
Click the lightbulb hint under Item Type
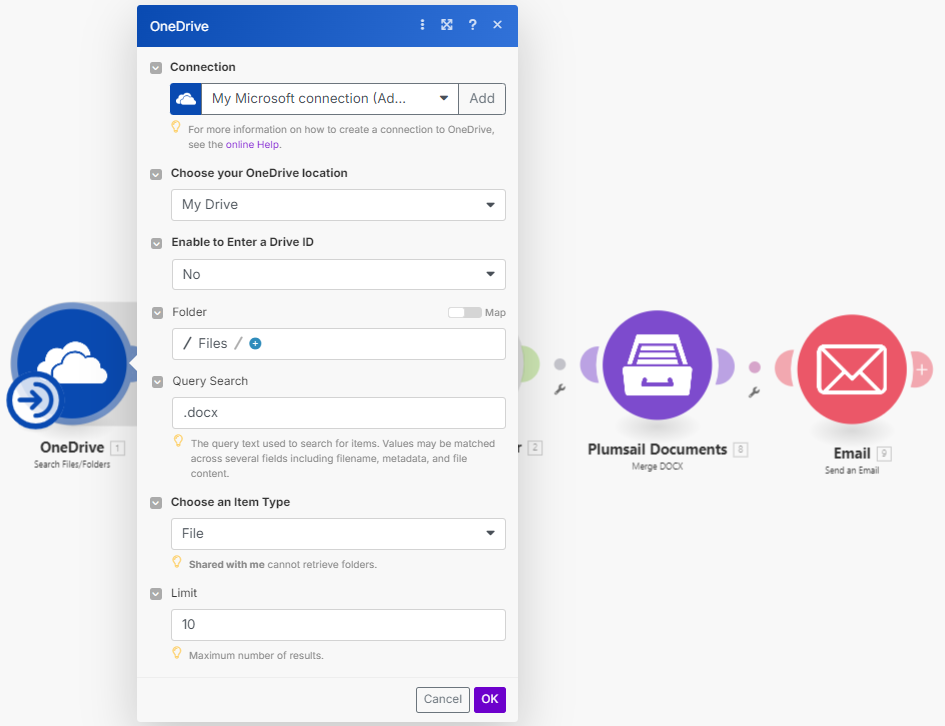point(177,562)
